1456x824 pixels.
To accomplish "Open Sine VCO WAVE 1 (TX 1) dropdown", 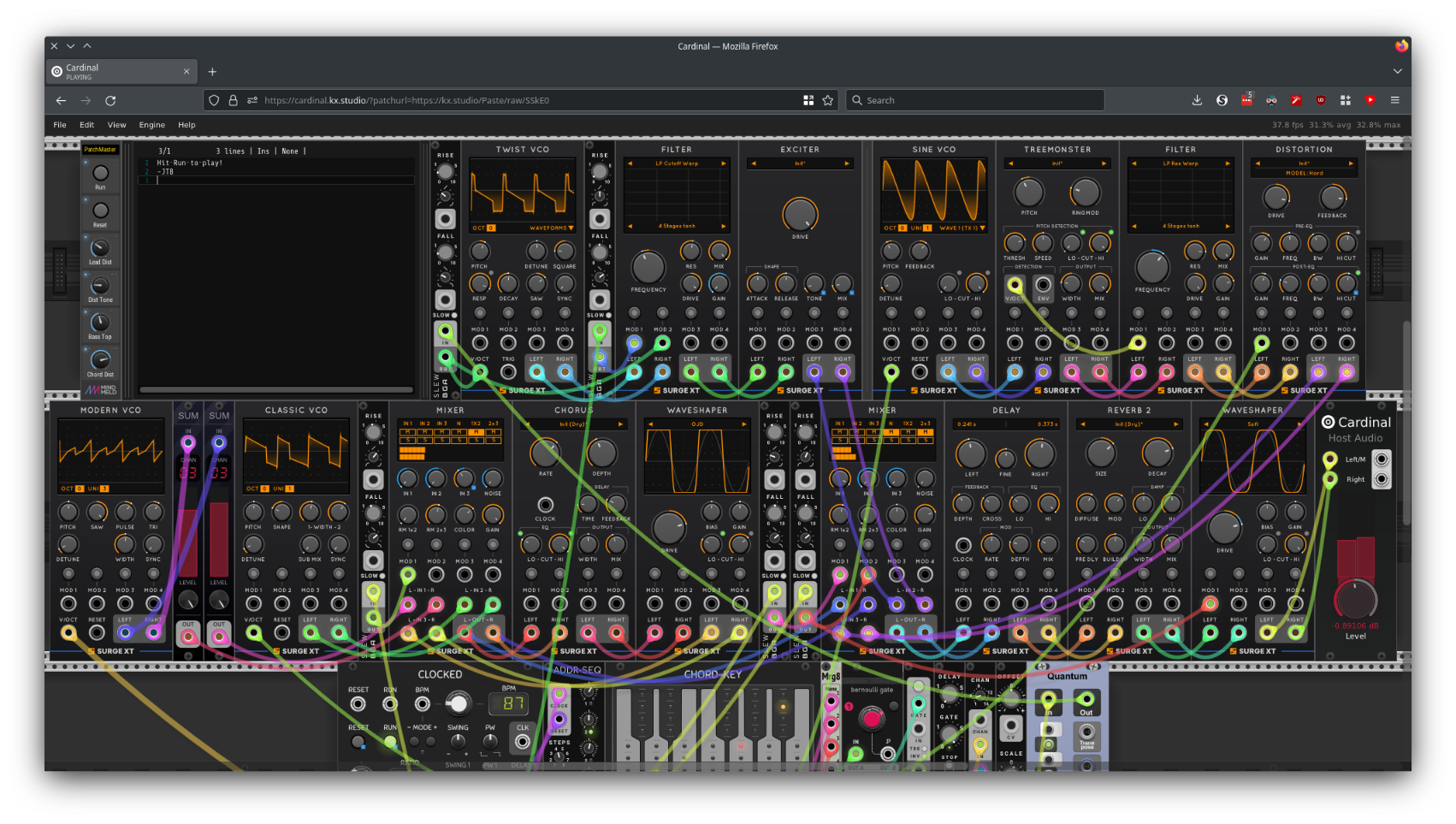I will point(962,228).
